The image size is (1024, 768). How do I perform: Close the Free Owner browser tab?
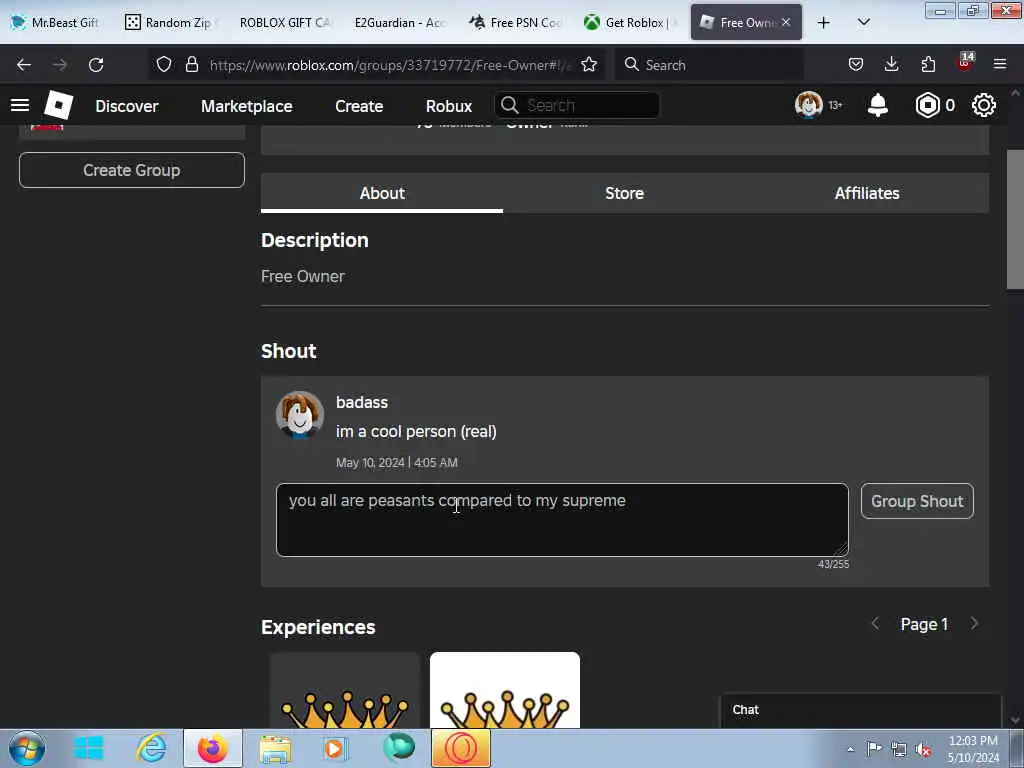[786, 22]
